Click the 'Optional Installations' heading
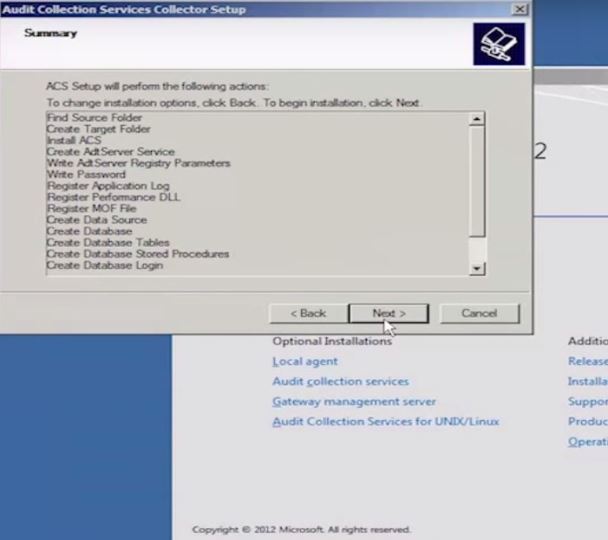The height and width of the screenshot is (540, 608). (332, 341)
